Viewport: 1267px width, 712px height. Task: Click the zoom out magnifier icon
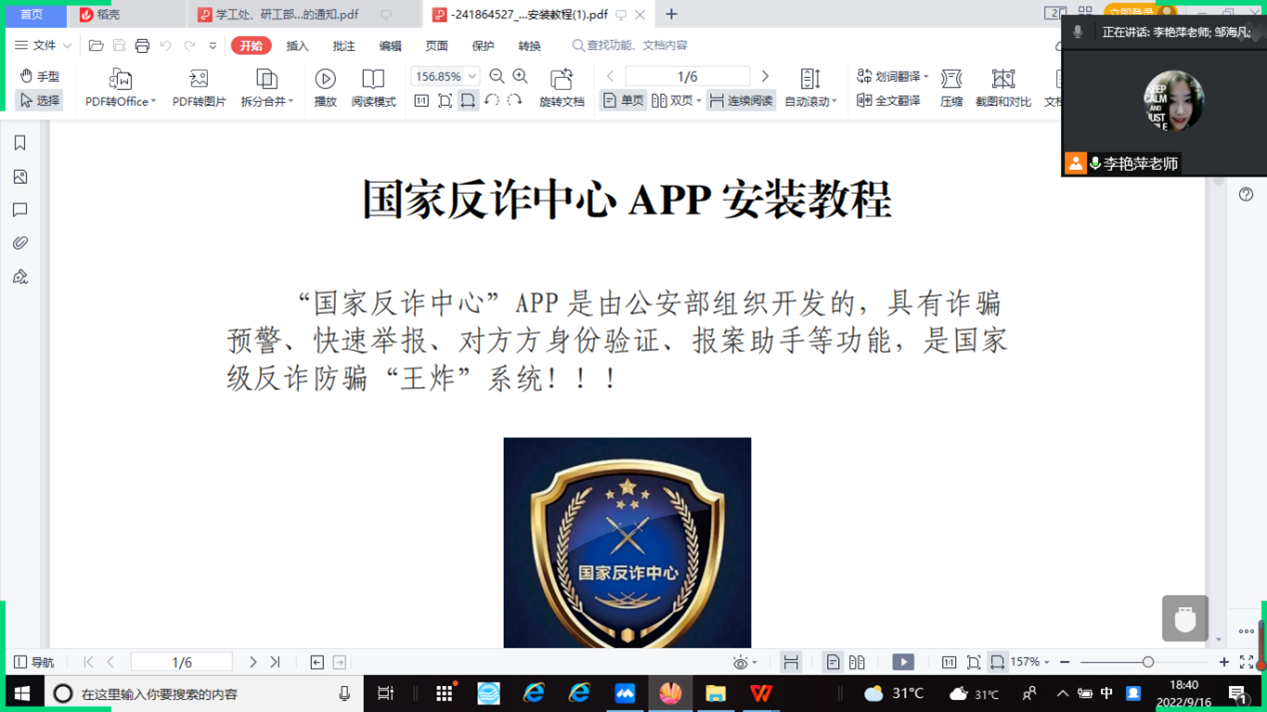point(497,76)
